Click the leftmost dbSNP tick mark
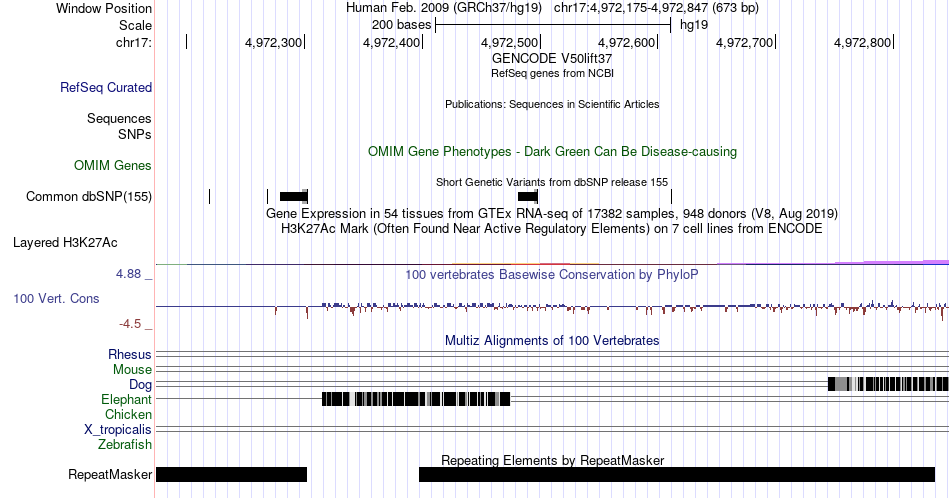This screenshot has height=498, width=950. tap(210, 196)
